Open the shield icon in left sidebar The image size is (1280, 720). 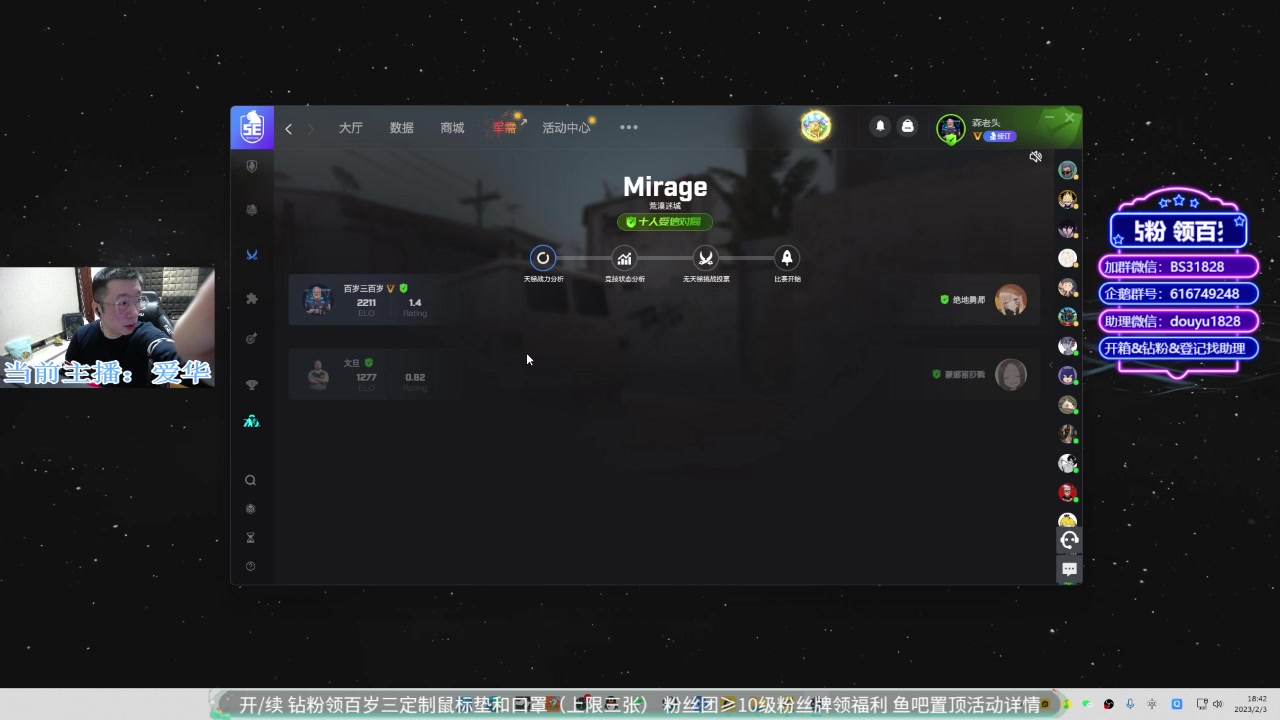tap(251, 166)
